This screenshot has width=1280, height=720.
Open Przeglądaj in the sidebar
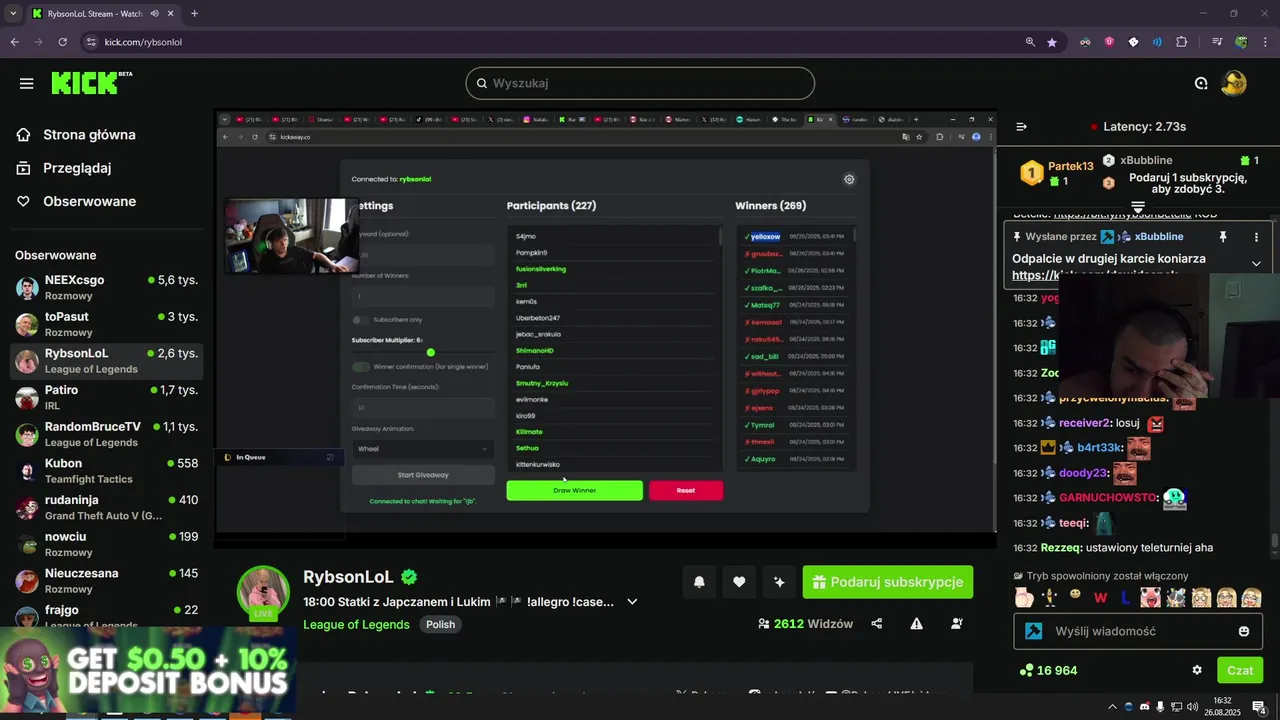[x=77, y=168]
